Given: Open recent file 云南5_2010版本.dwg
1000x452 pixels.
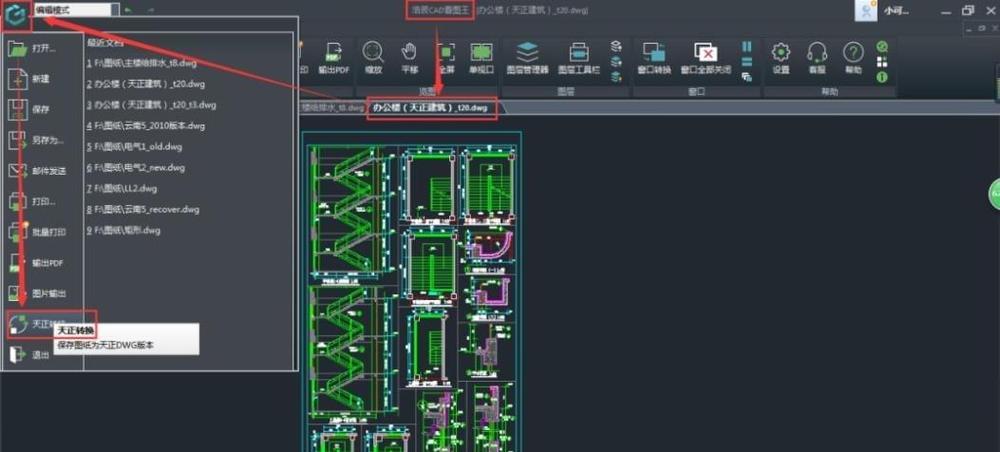Looking at the screenshot, I should click(x=145, y=126).
